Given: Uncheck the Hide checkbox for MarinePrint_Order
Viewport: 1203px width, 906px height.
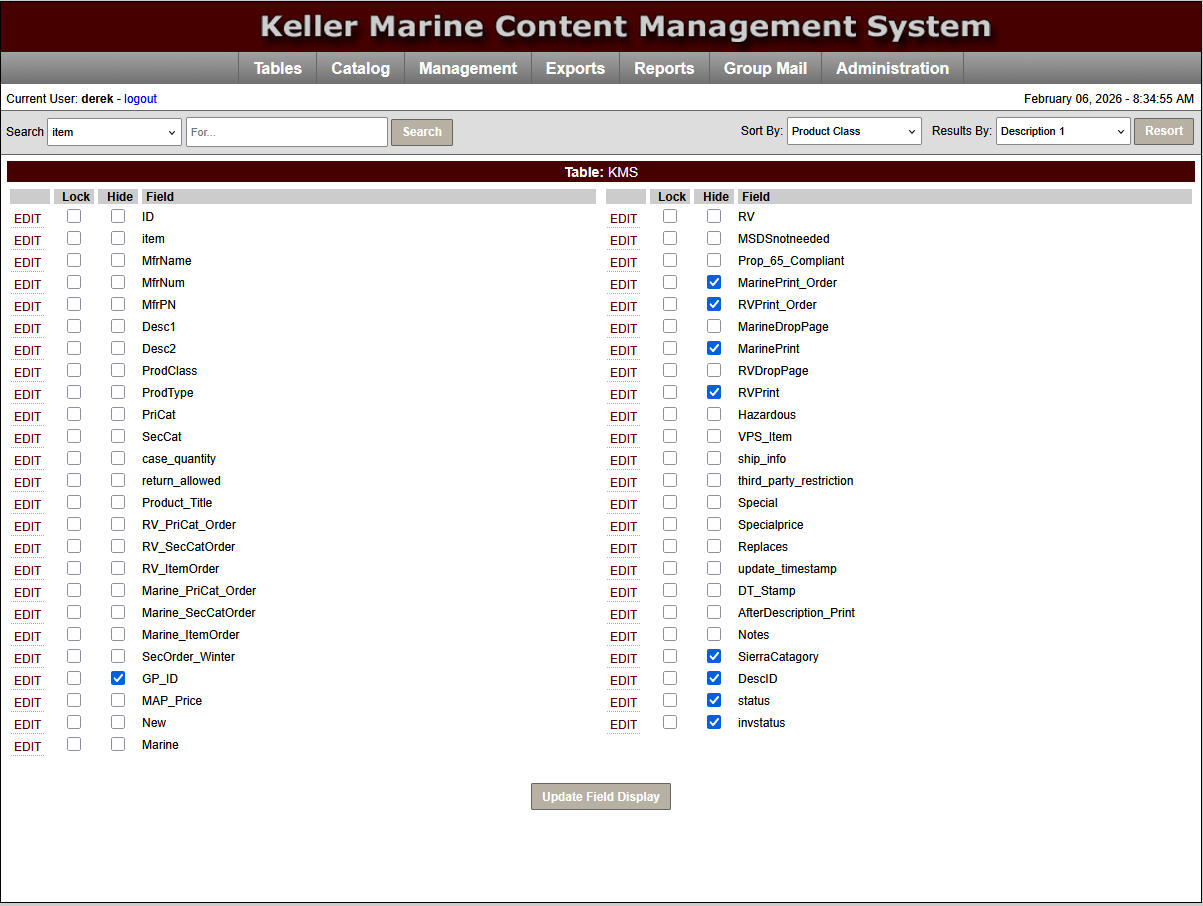Looking at the screenshot, I should (713, 282).
